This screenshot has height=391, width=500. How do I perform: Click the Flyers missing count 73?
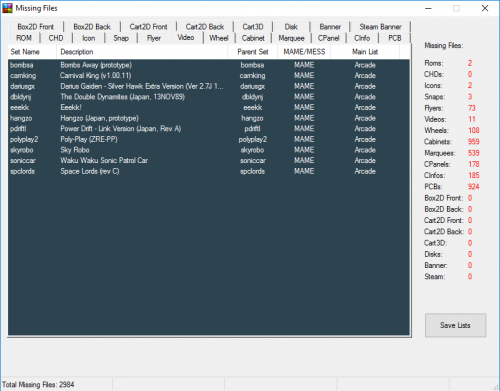tap(472, 108)
